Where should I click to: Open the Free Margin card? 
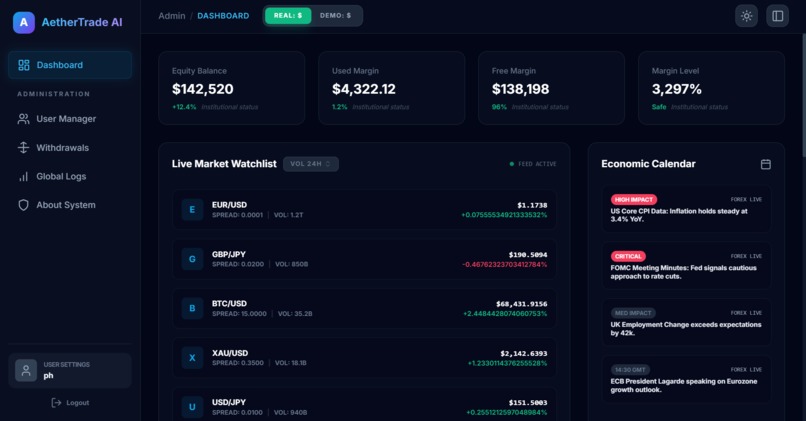[x=552, y=88]
